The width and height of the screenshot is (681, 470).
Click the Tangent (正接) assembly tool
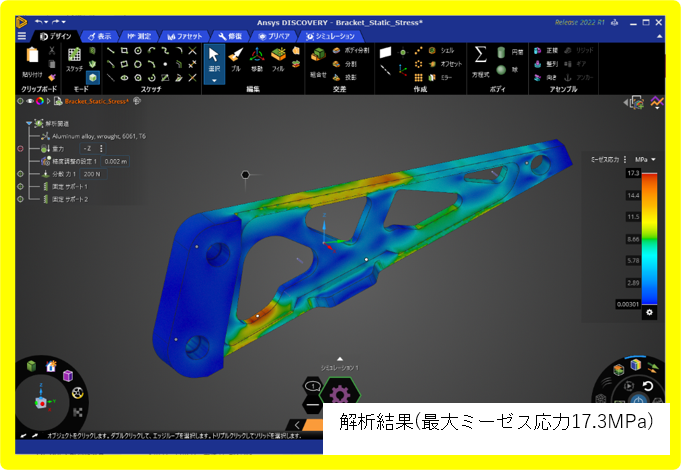coord(545,50)
